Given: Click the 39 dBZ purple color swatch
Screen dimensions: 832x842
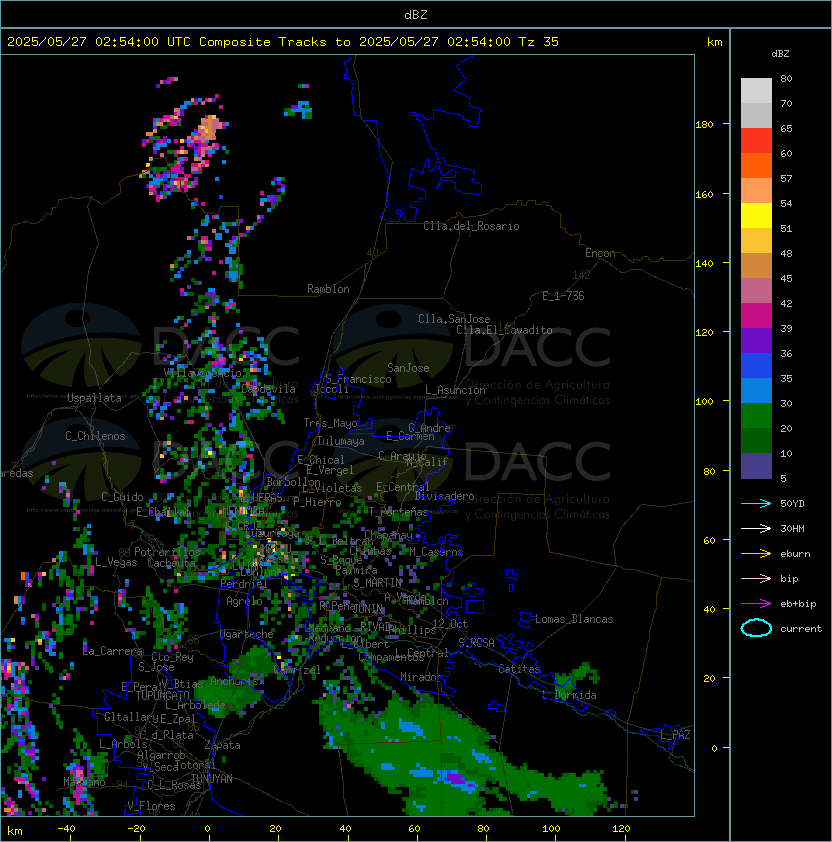Looking at the screenshot, I should coord(756,340).
